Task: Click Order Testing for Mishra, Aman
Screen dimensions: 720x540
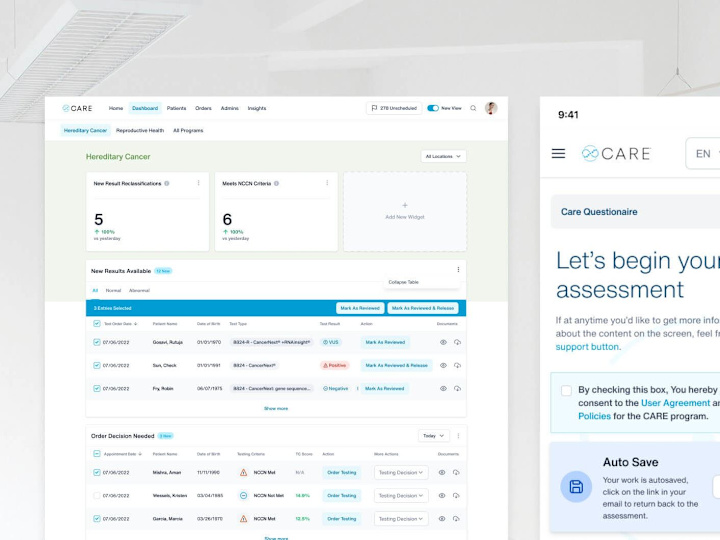Action: pyautogui.click(x=342, y=472)
